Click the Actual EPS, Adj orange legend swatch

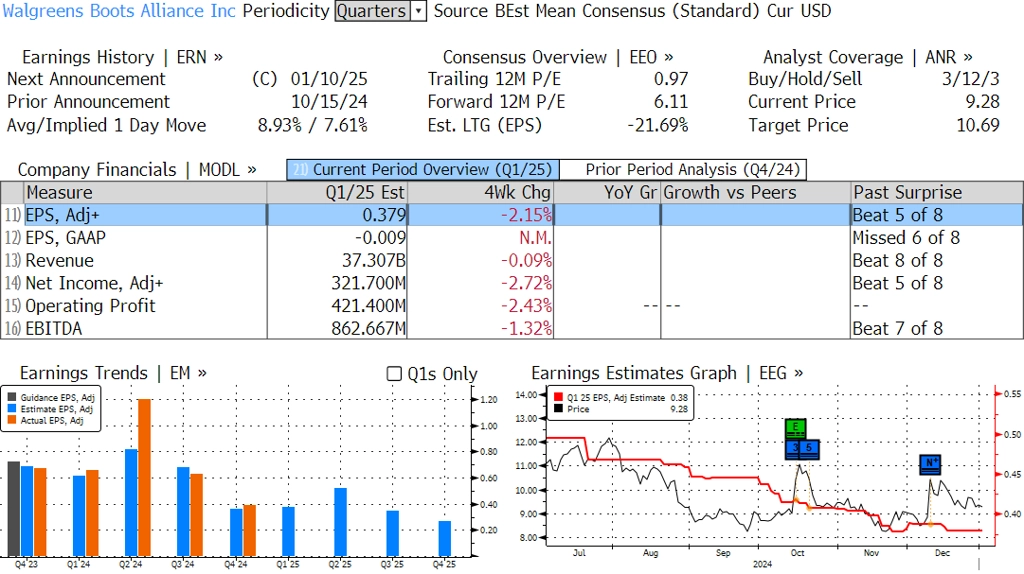(x=12, y=421)
